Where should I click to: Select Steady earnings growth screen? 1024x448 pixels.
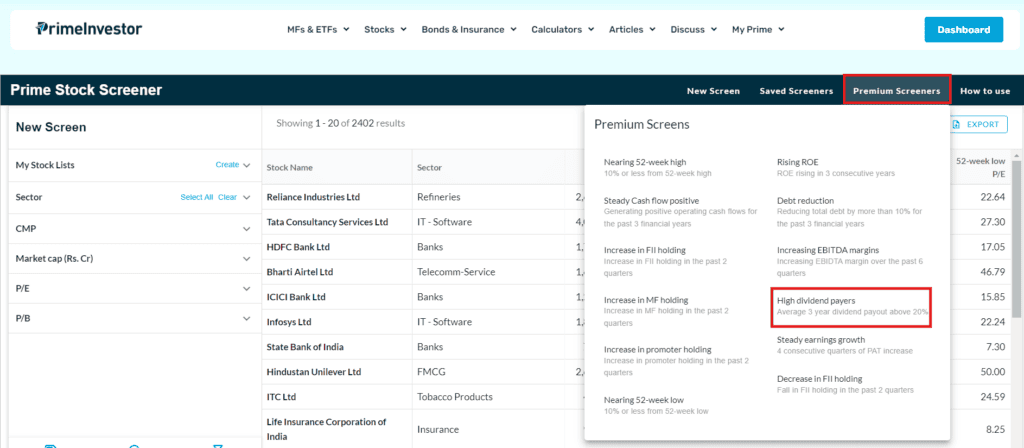844,345
